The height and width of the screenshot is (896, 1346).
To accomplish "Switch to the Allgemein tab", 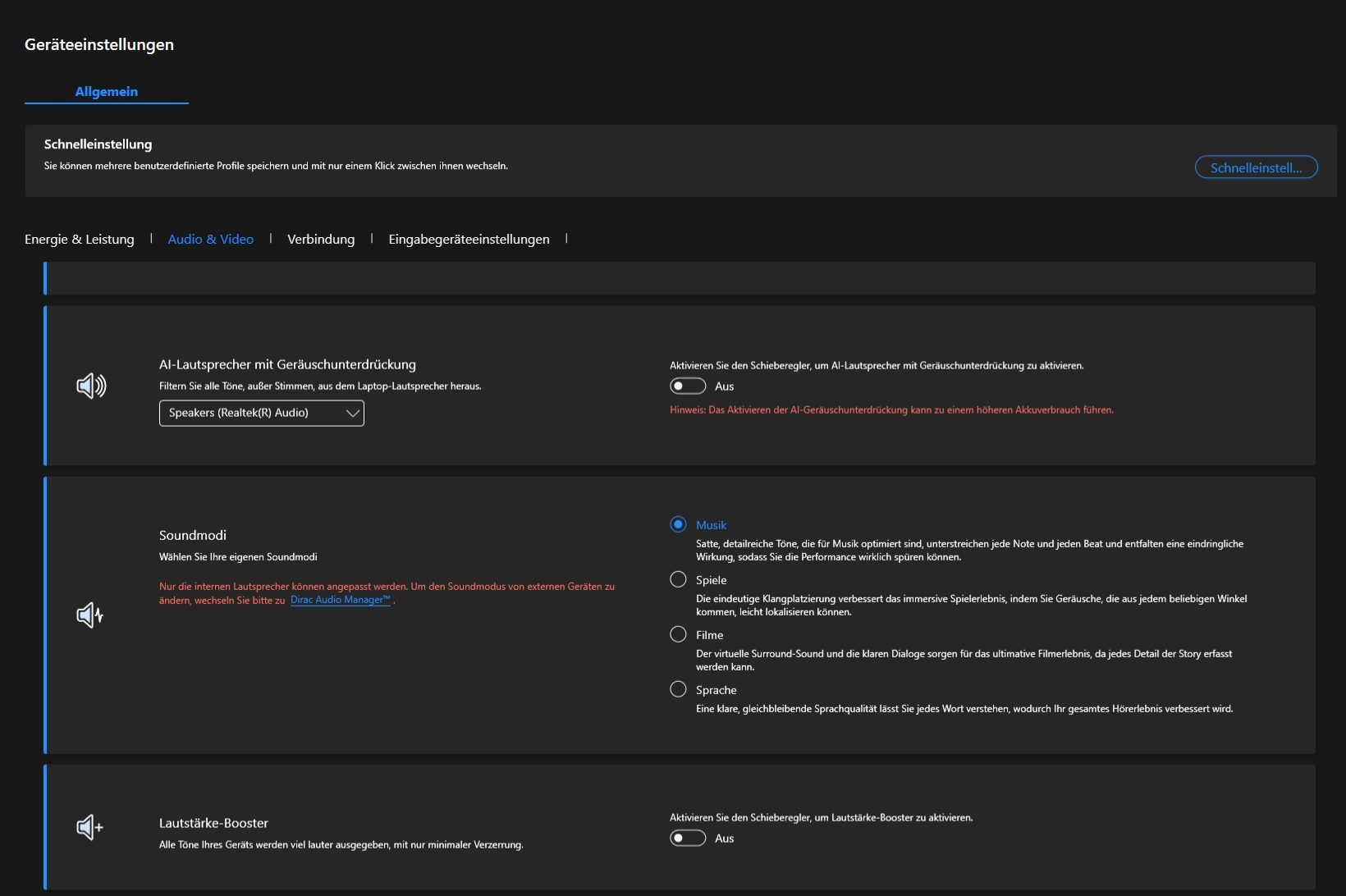I will 107,91.
